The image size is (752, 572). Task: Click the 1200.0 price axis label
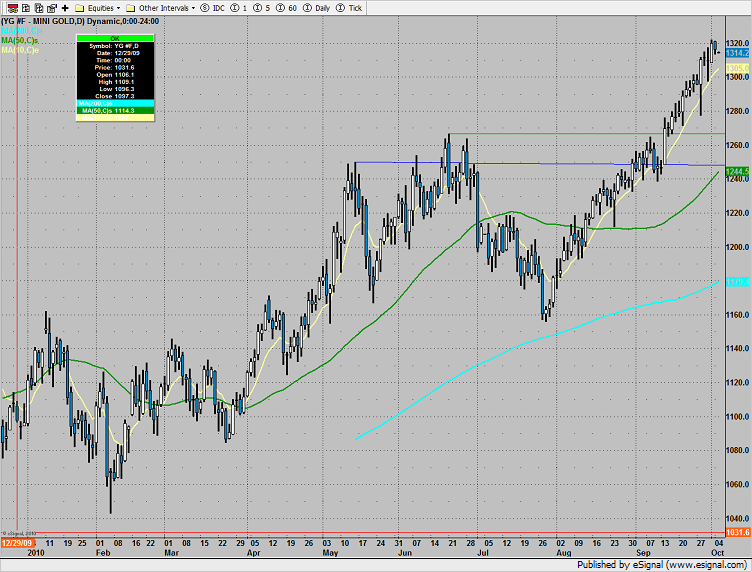pyautogui.click(x=738, y=247)
